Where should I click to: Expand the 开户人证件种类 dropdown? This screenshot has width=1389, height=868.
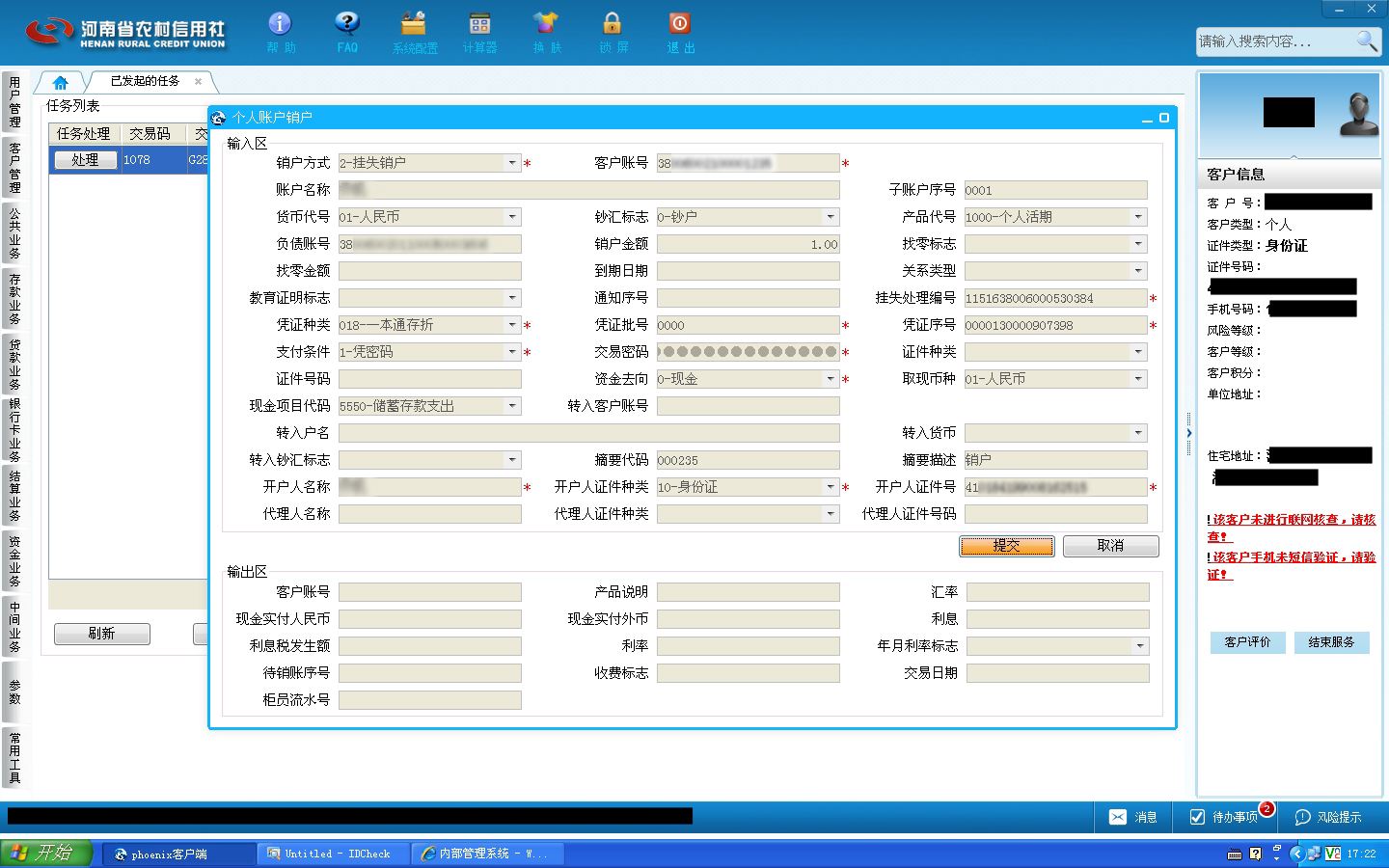pos(831,487)
